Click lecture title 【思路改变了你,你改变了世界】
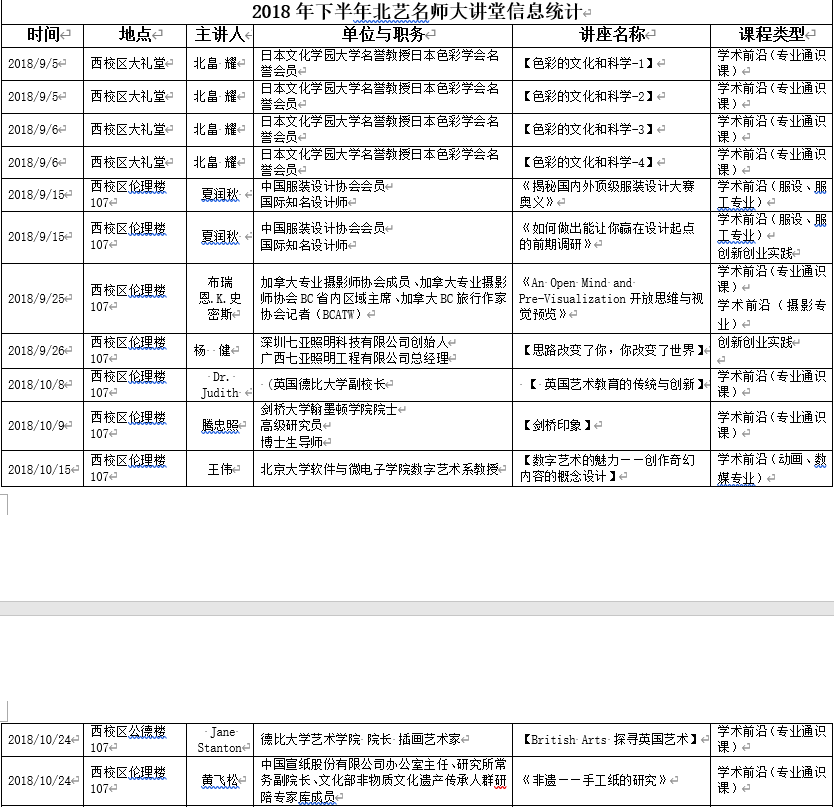The height and width of the screenshot is (807, 834). 612,351
